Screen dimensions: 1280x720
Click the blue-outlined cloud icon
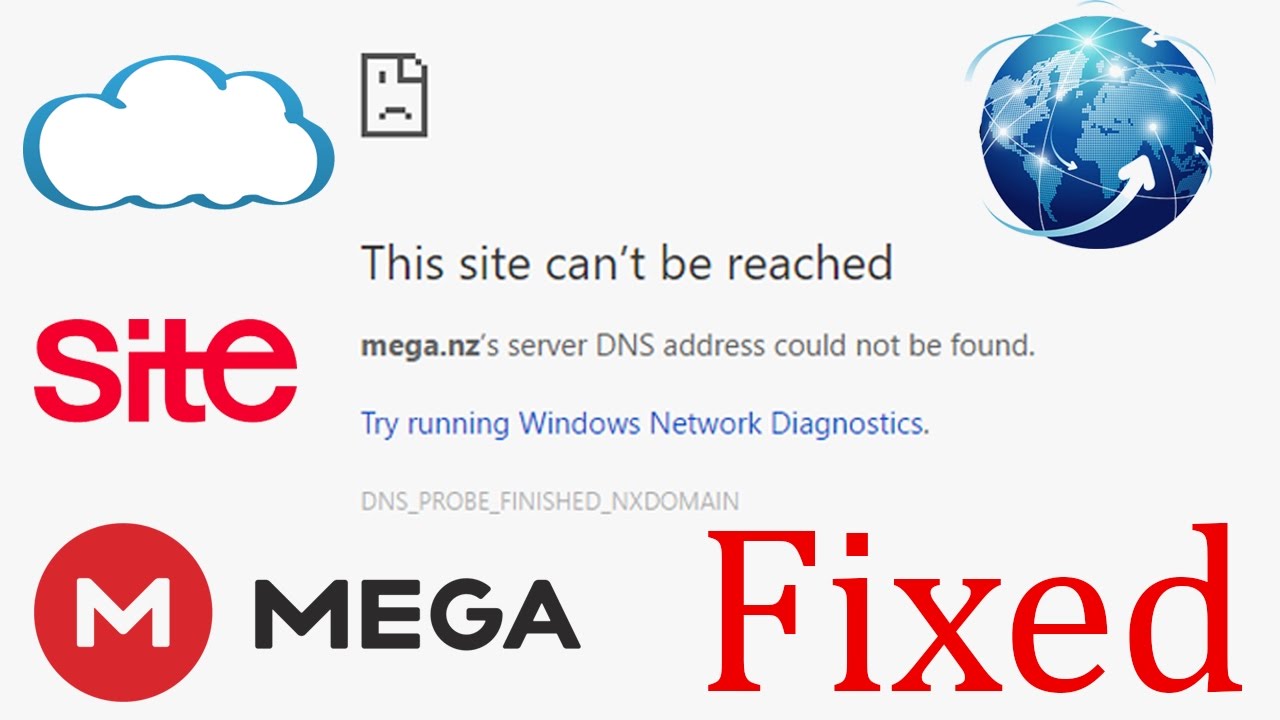tap(178, 134)
